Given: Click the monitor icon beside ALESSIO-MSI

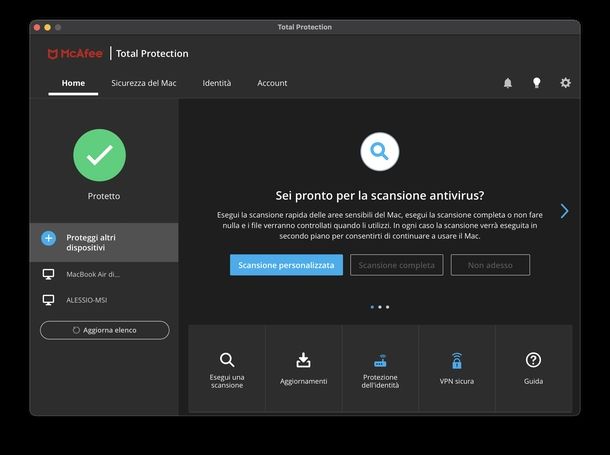Looking at the screenshot, I should pyautogui.click(x=48, y=300).
